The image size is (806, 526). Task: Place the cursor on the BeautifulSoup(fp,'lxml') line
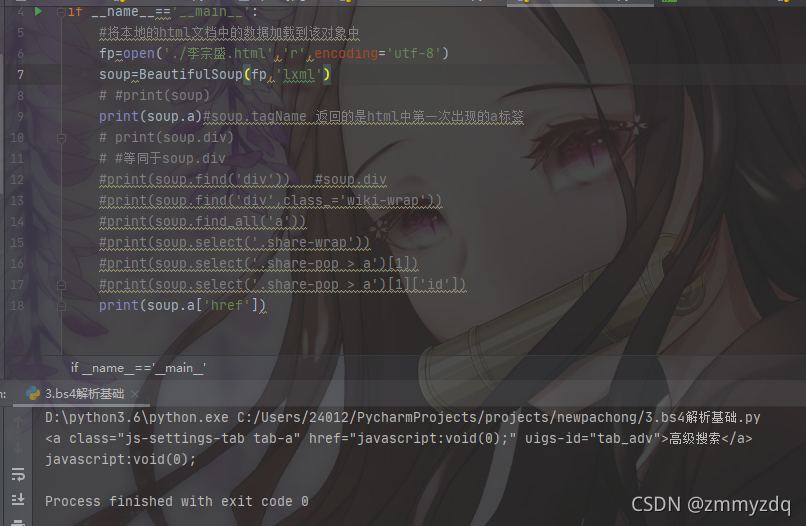(x=214, y=75)
